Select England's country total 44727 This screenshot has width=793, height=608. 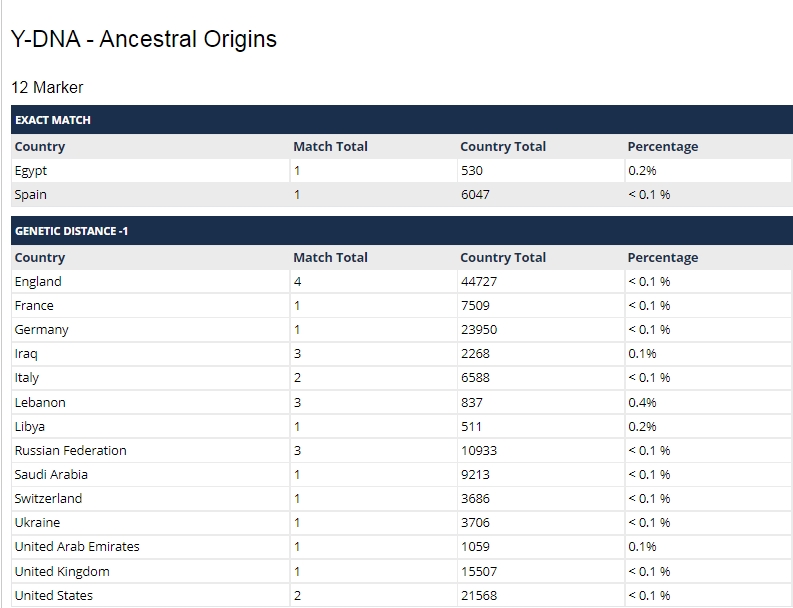(479, 282)
